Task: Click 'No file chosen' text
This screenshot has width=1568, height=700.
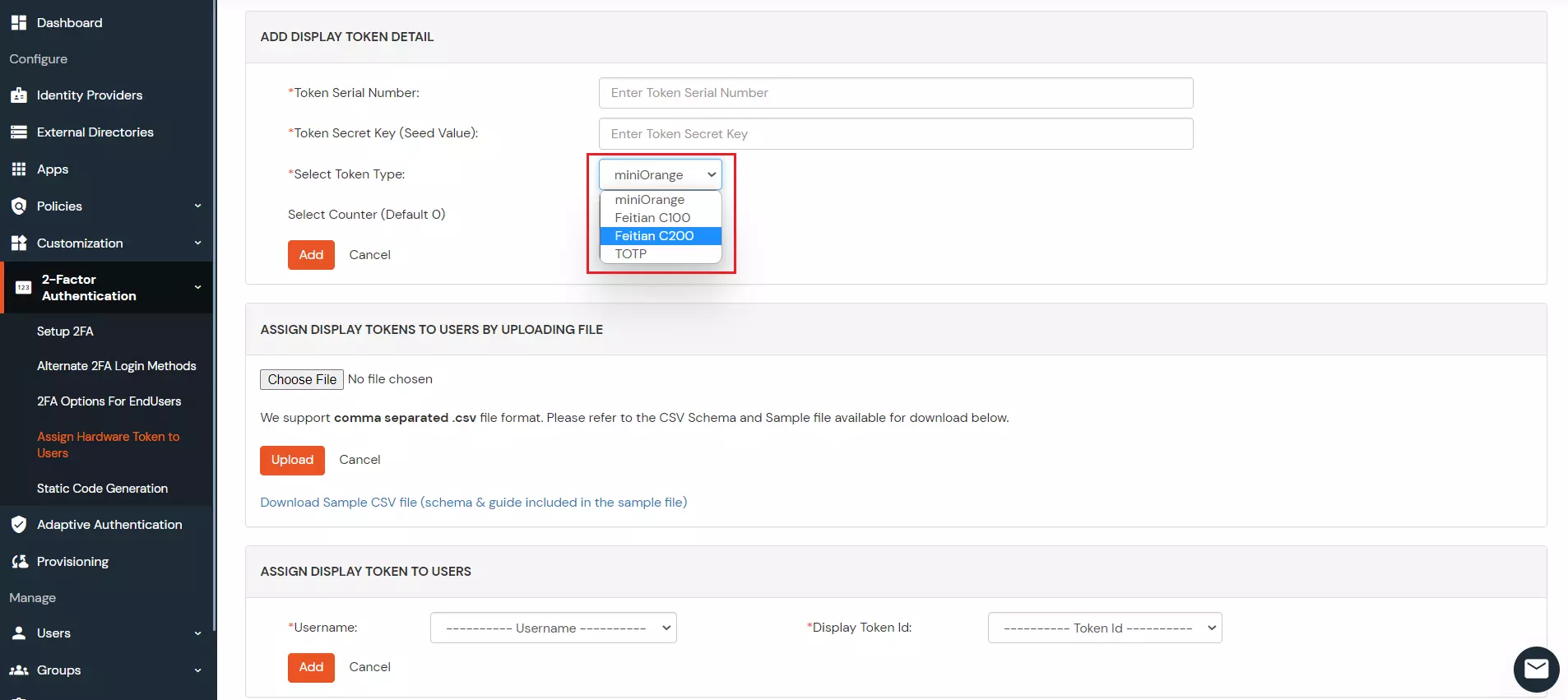Action: point(390,379)
